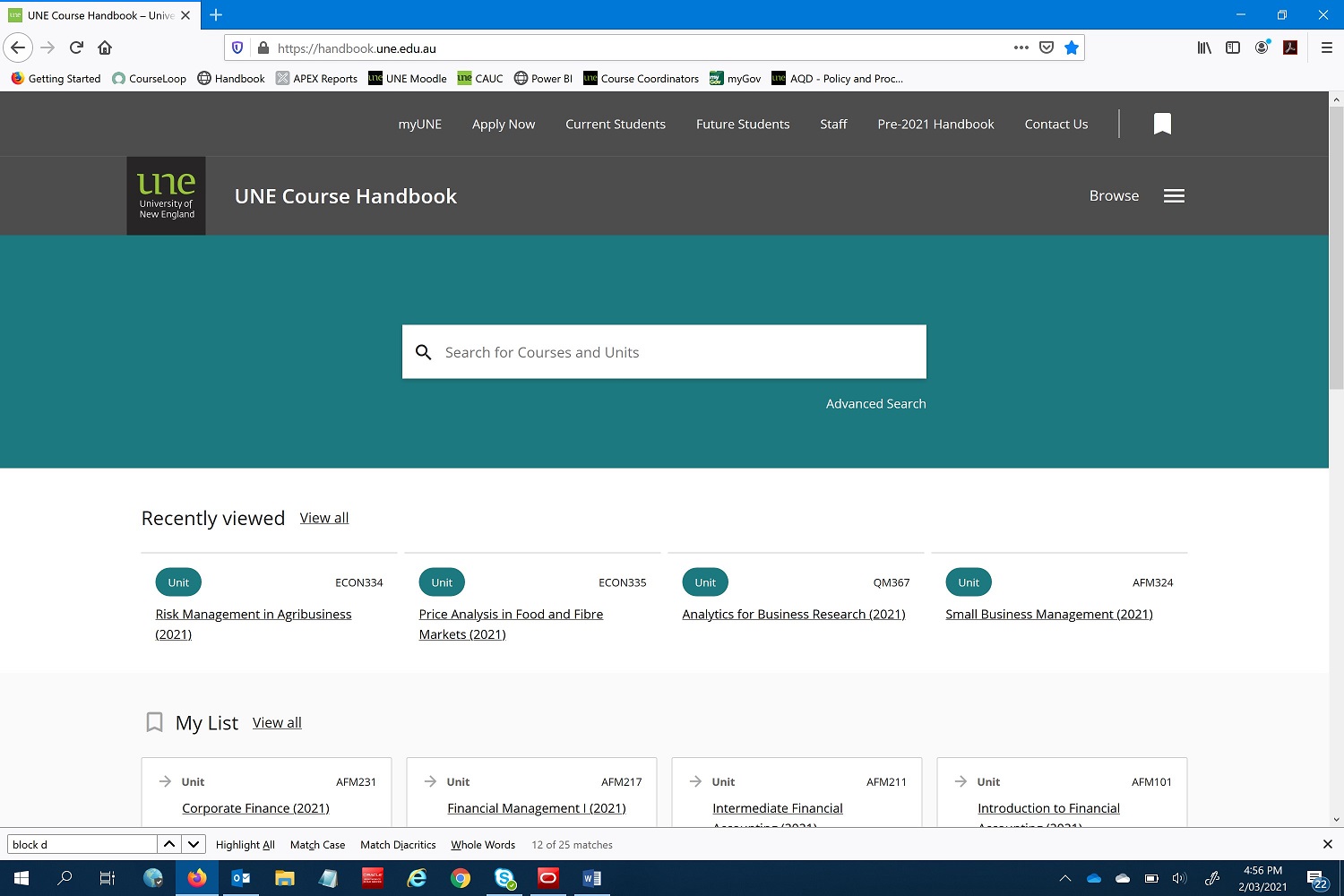The width and height of the screenshot is (1344, 896).
Task: Open Financial Management I (2021) unit
Action: coord(537,808)
